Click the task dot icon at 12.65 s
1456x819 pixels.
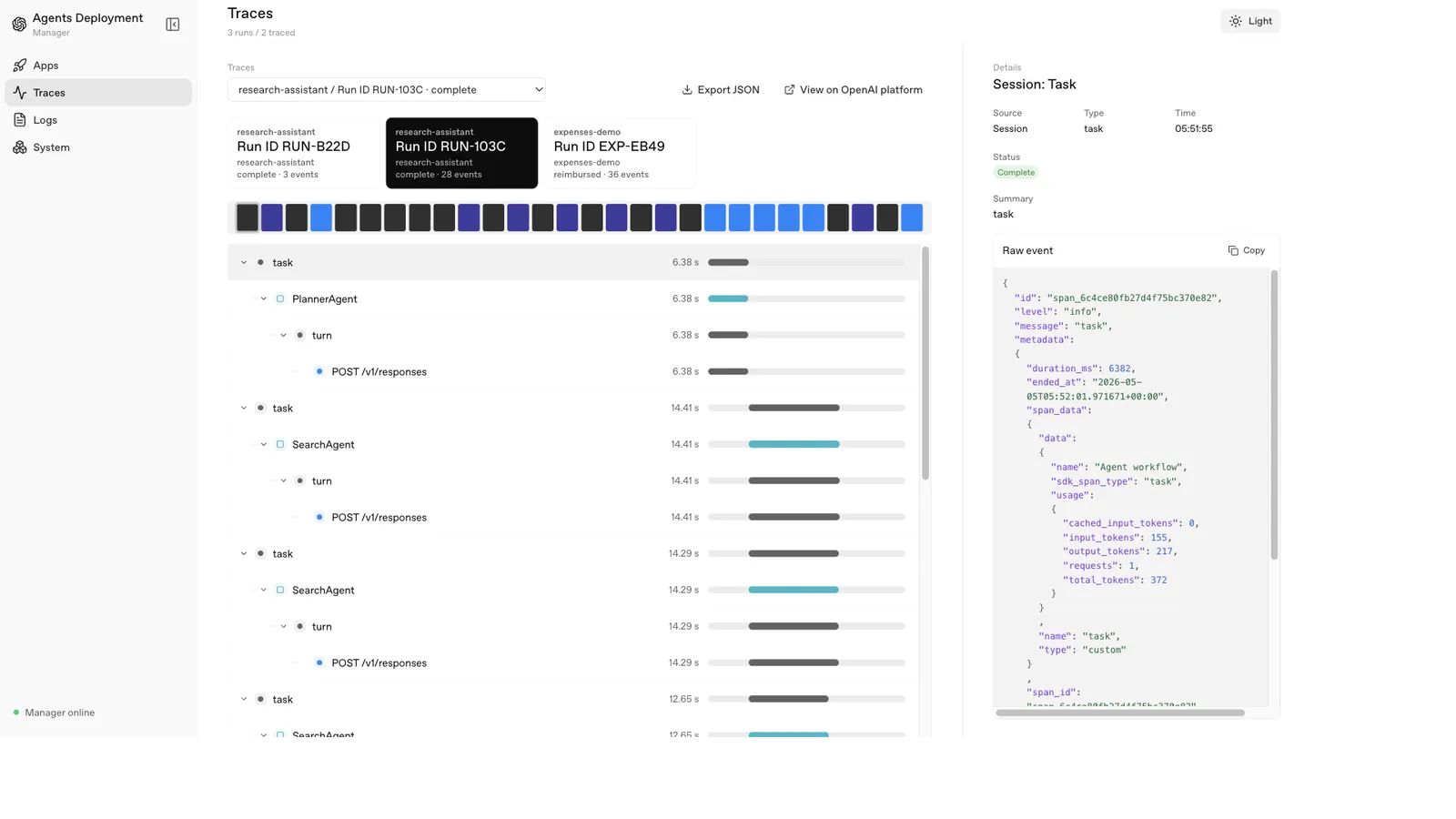click(x=260, y=700)
